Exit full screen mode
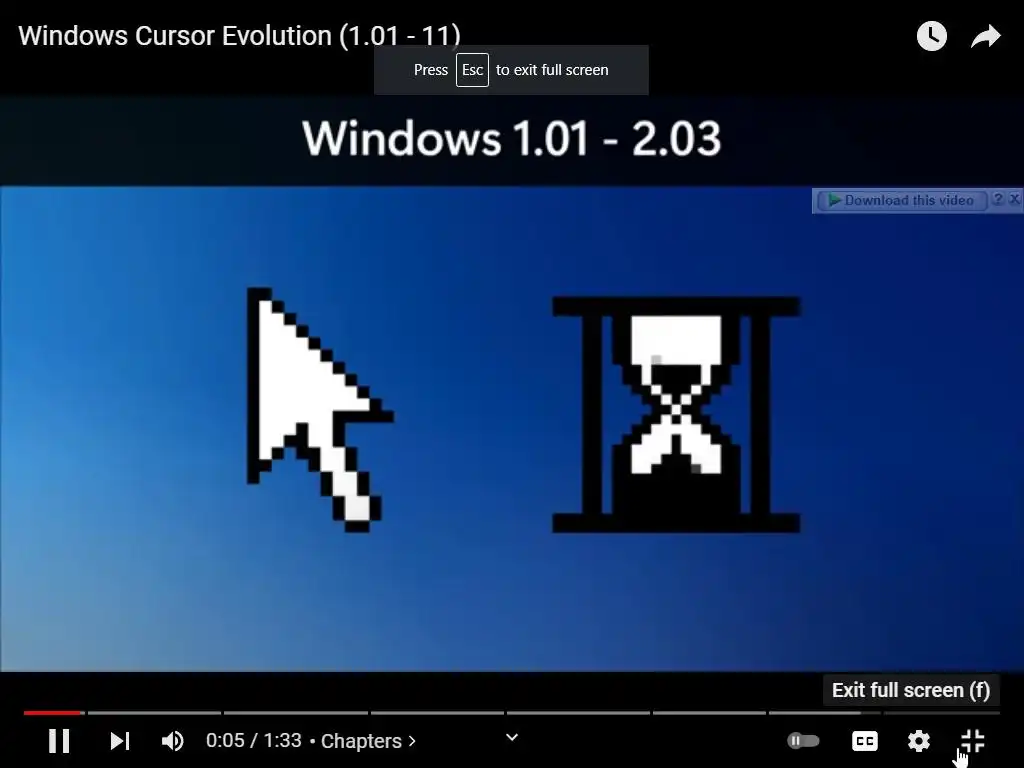This screenshot has height=768, width=1024. (x=972, y=741)
